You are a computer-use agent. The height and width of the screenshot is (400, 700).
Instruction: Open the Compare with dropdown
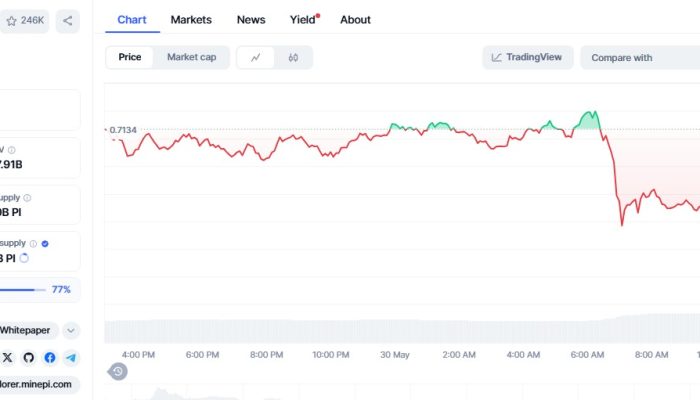[x=640, y=58]
